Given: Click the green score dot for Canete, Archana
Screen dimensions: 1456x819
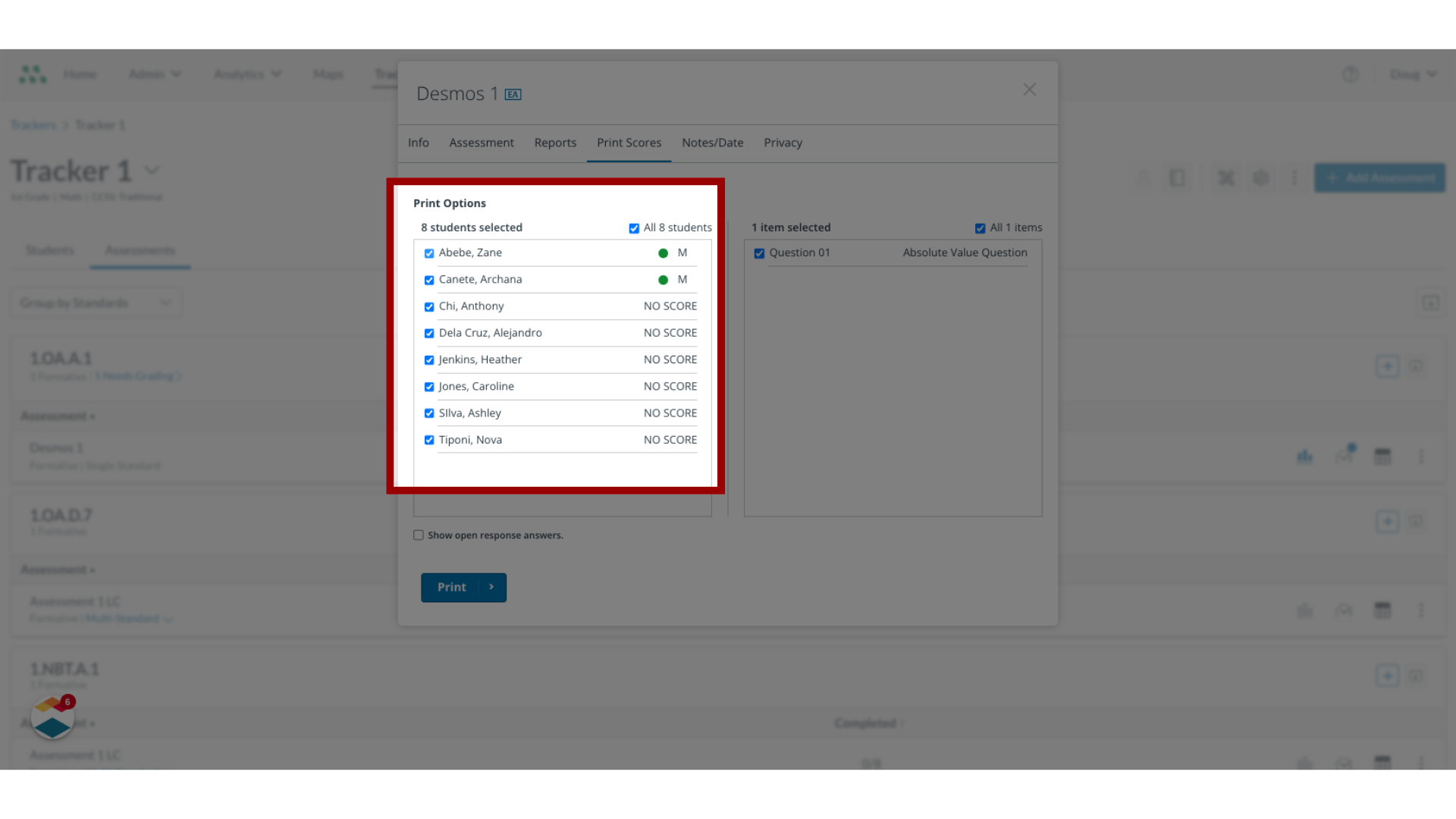Looking at the screenshot, I should click(663, 280).
